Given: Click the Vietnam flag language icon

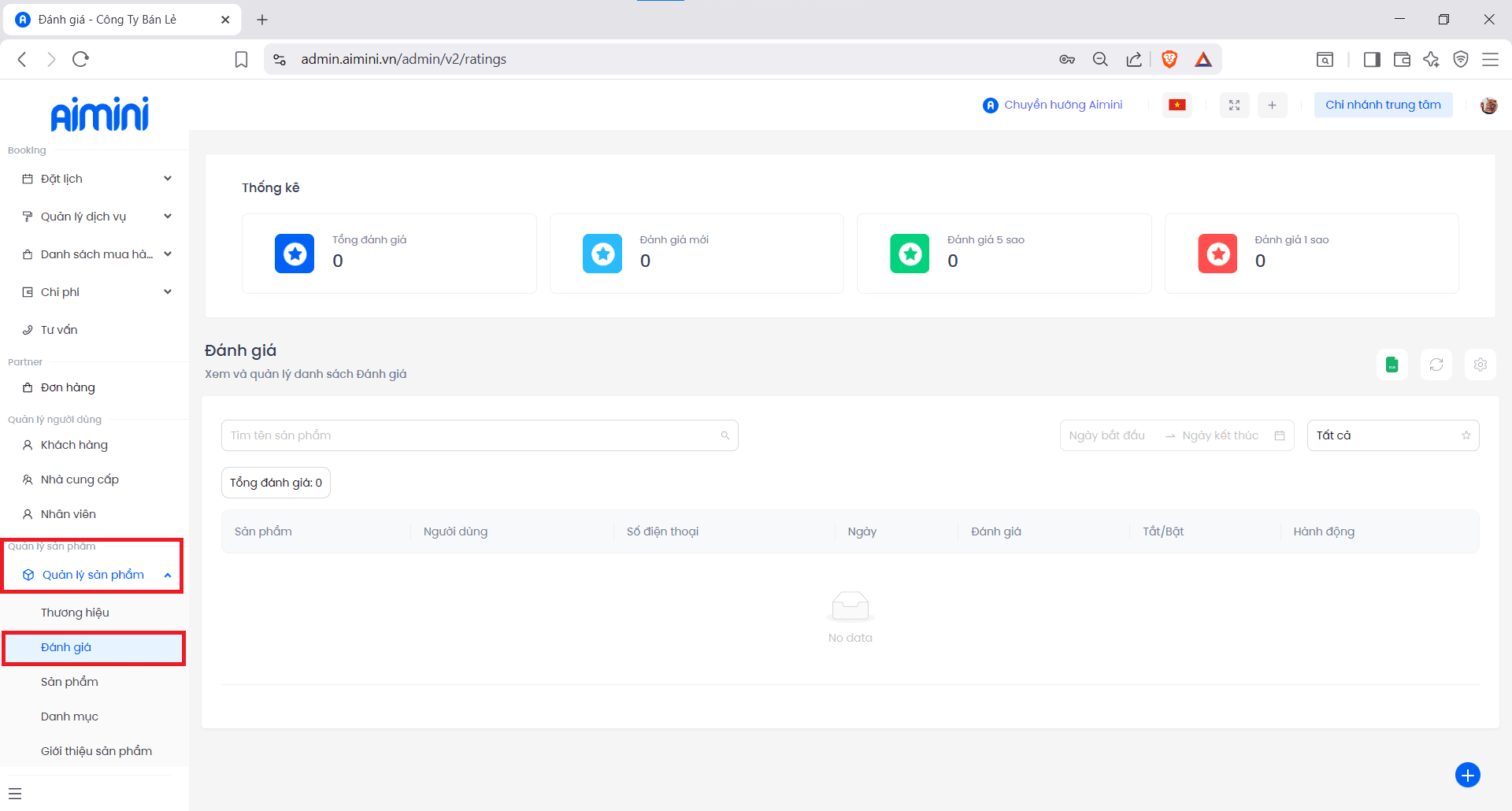Looking at the screenshot, I should (x=1177, y=105).
